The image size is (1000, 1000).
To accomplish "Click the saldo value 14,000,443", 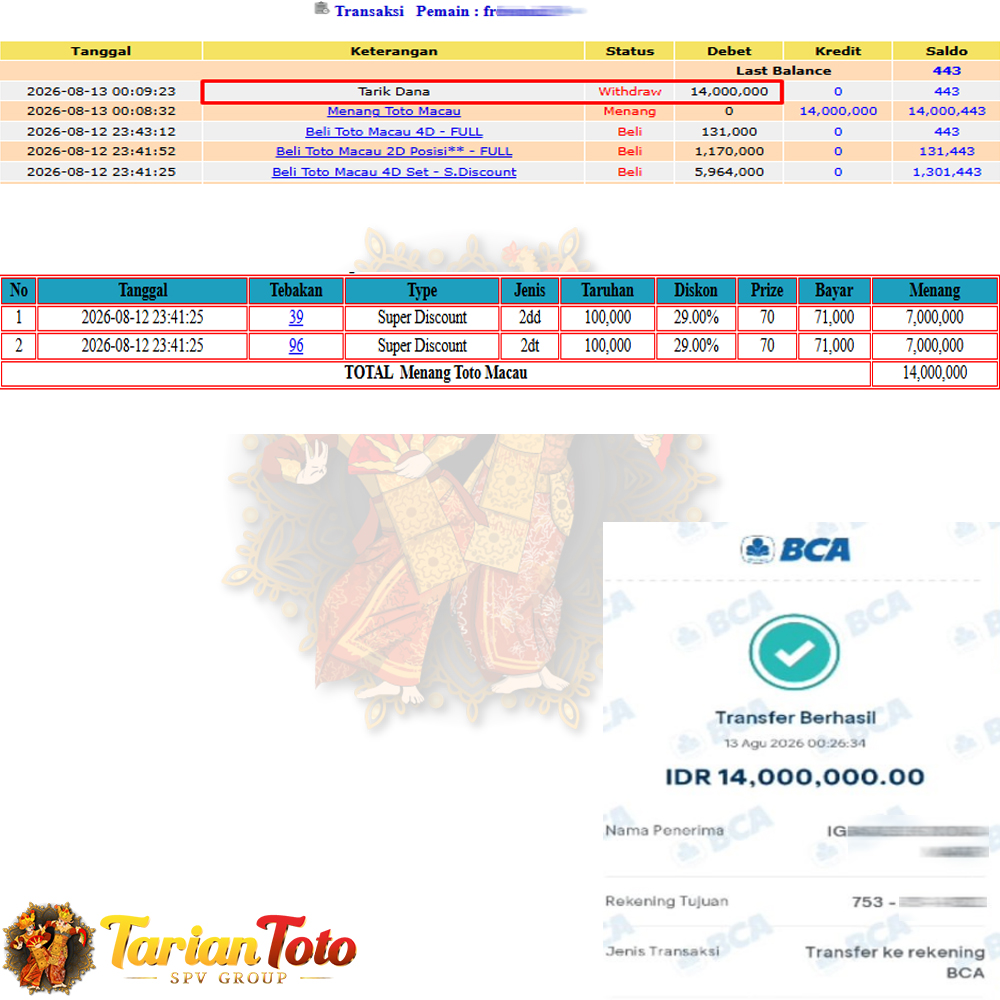I will pyautogui.click(x=946, y=111).
